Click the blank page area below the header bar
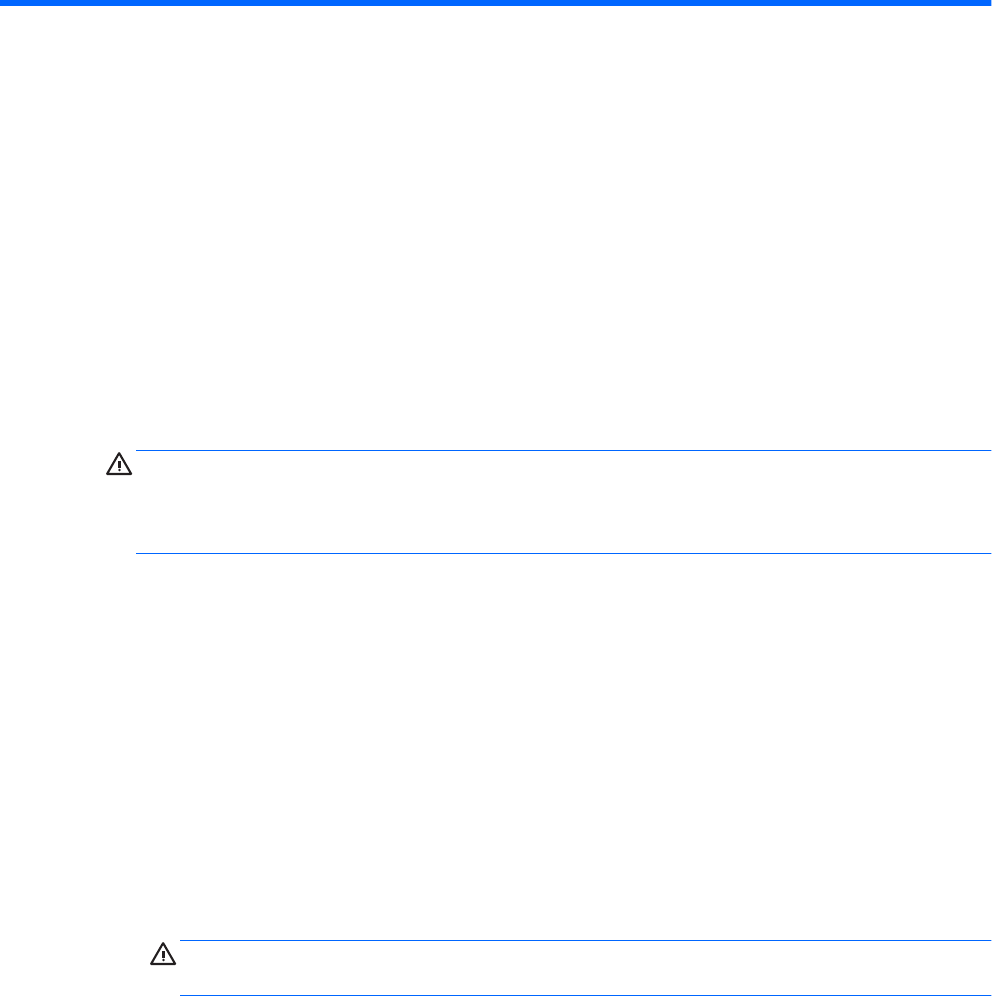This screenshot has height=996, width=992. tap(496, 200)
